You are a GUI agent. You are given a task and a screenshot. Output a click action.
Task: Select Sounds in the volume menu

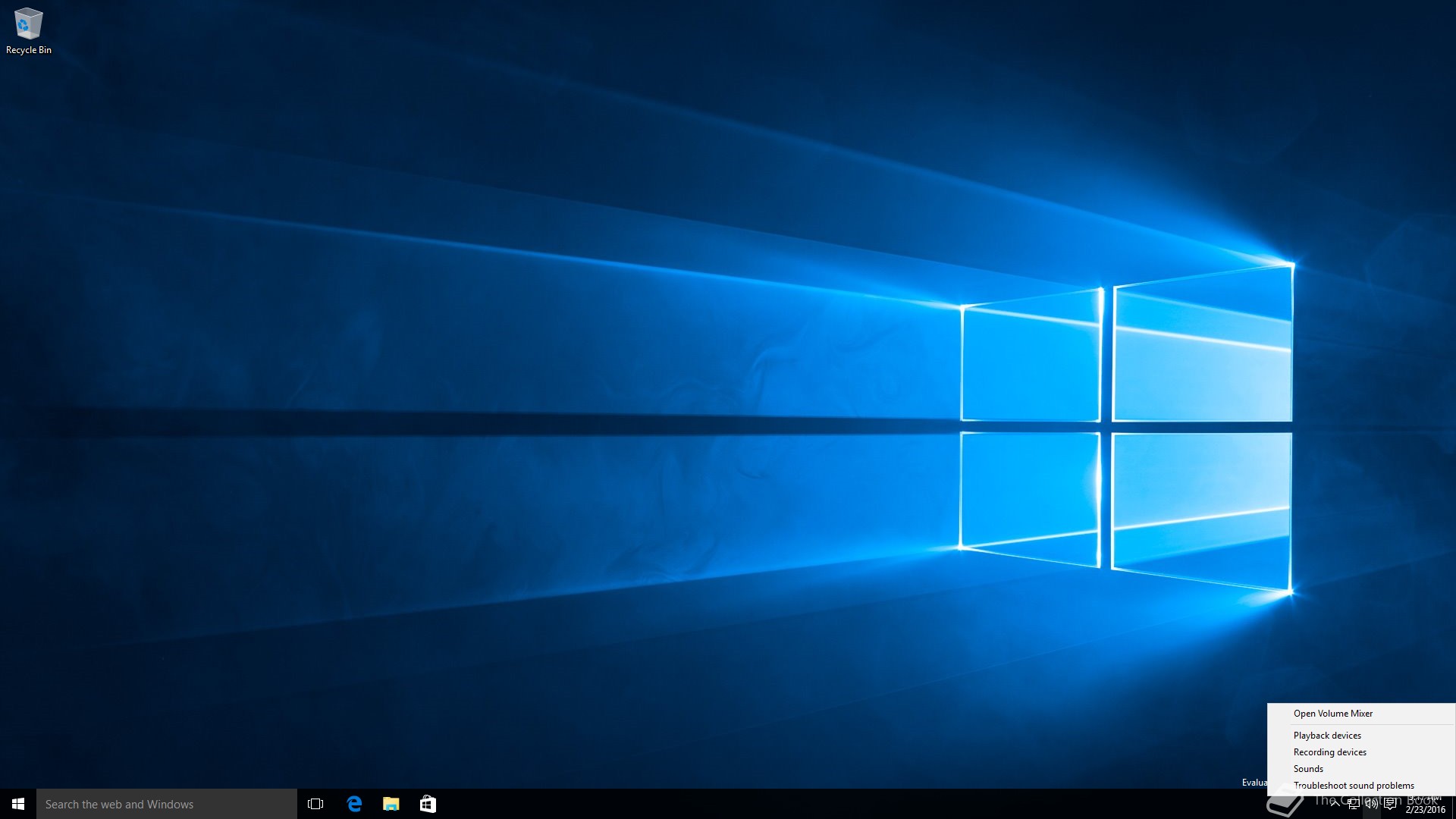1308,769
